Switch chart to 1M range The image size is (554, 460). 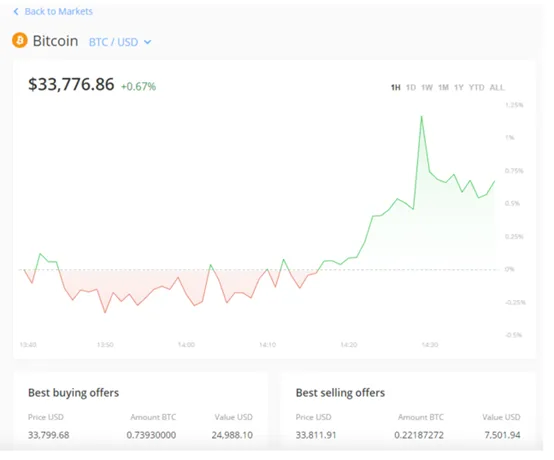(443, 87)
